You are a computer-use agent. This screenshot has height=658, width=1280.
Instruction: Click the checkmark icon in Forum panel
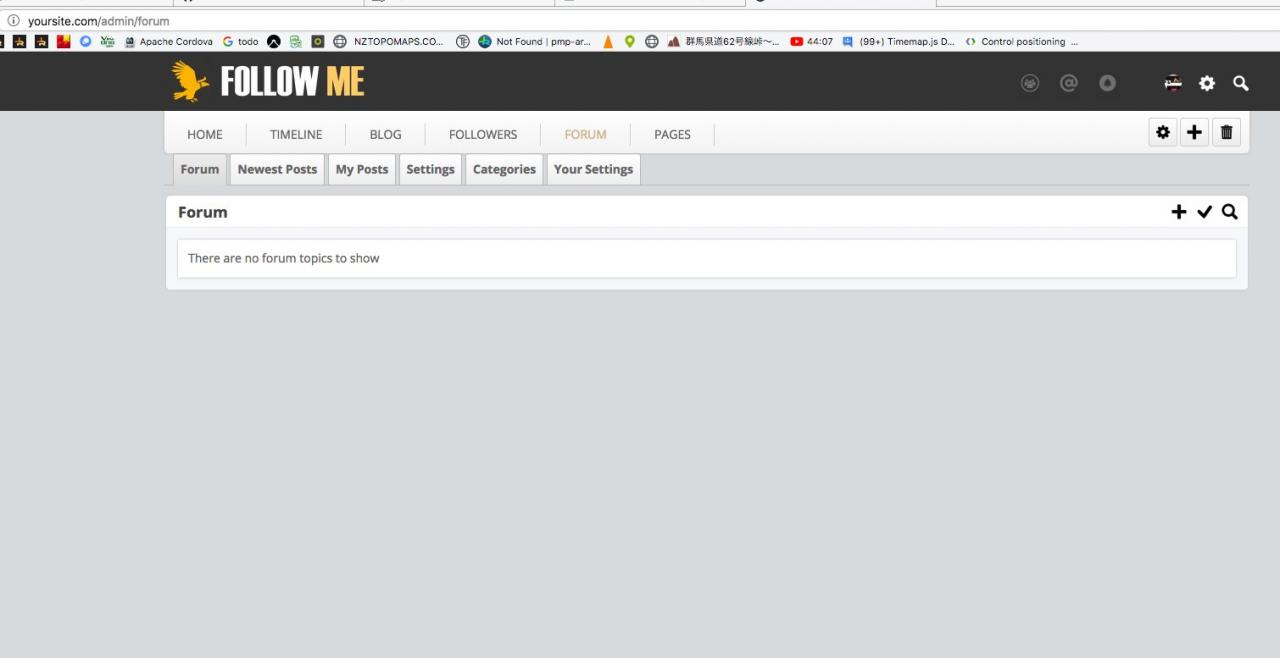coord(1204,212)
